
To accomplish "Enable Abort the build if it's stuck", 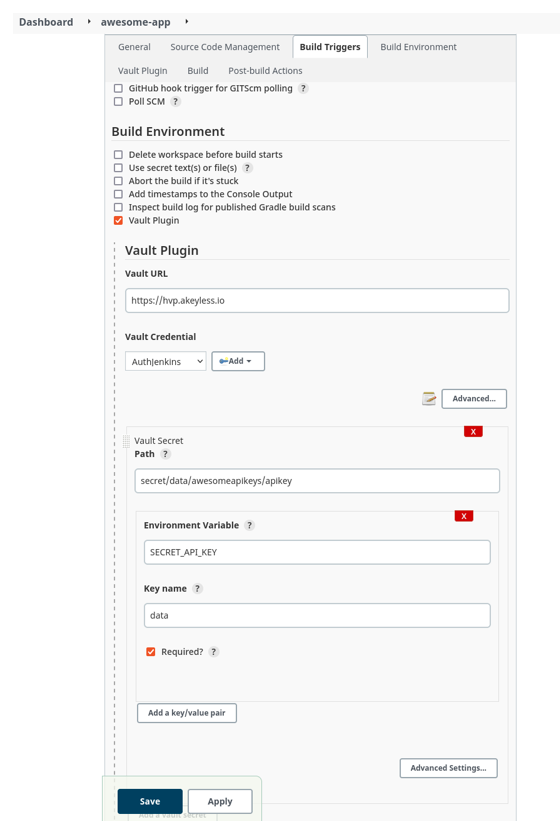I will (118, 181).
